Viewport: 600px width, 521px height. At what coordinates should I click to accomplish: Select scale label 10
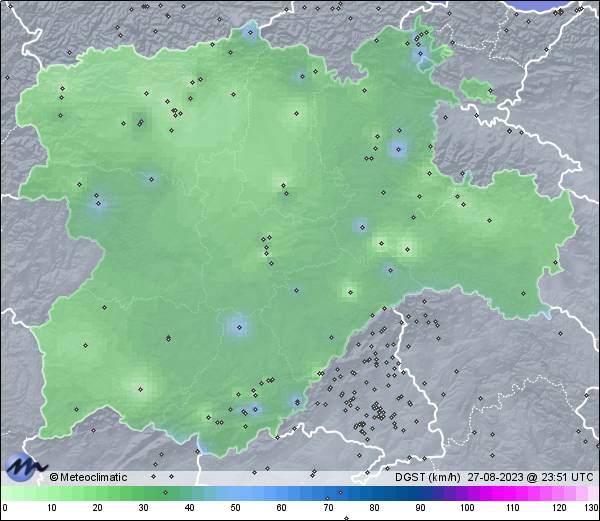coord(52,508)
